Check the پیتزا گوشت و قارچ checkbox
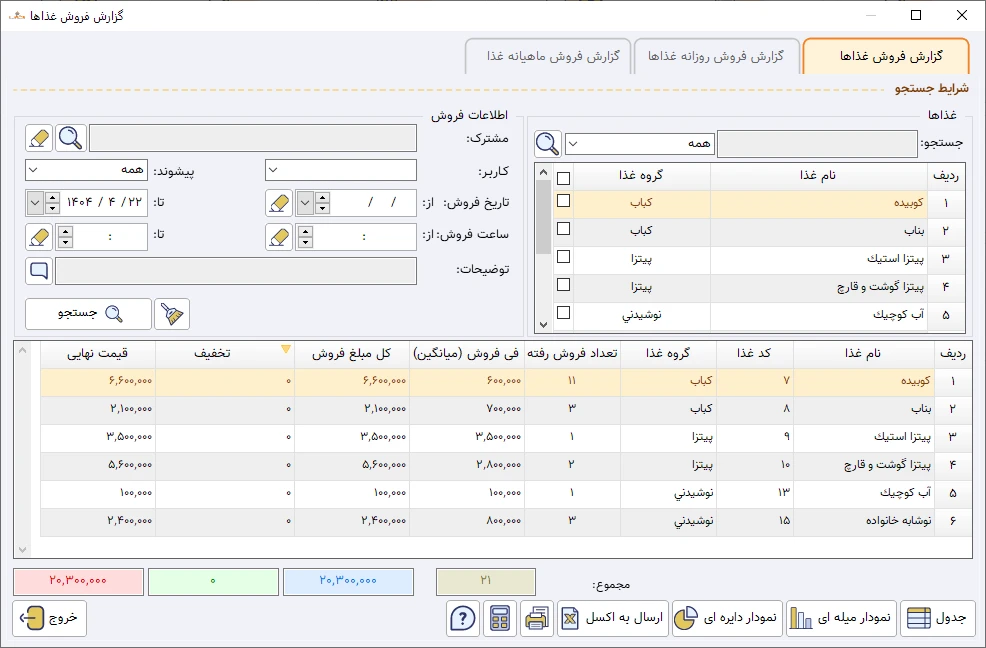The width and height of the screenshot is (986, 648). tap(564, 285)
